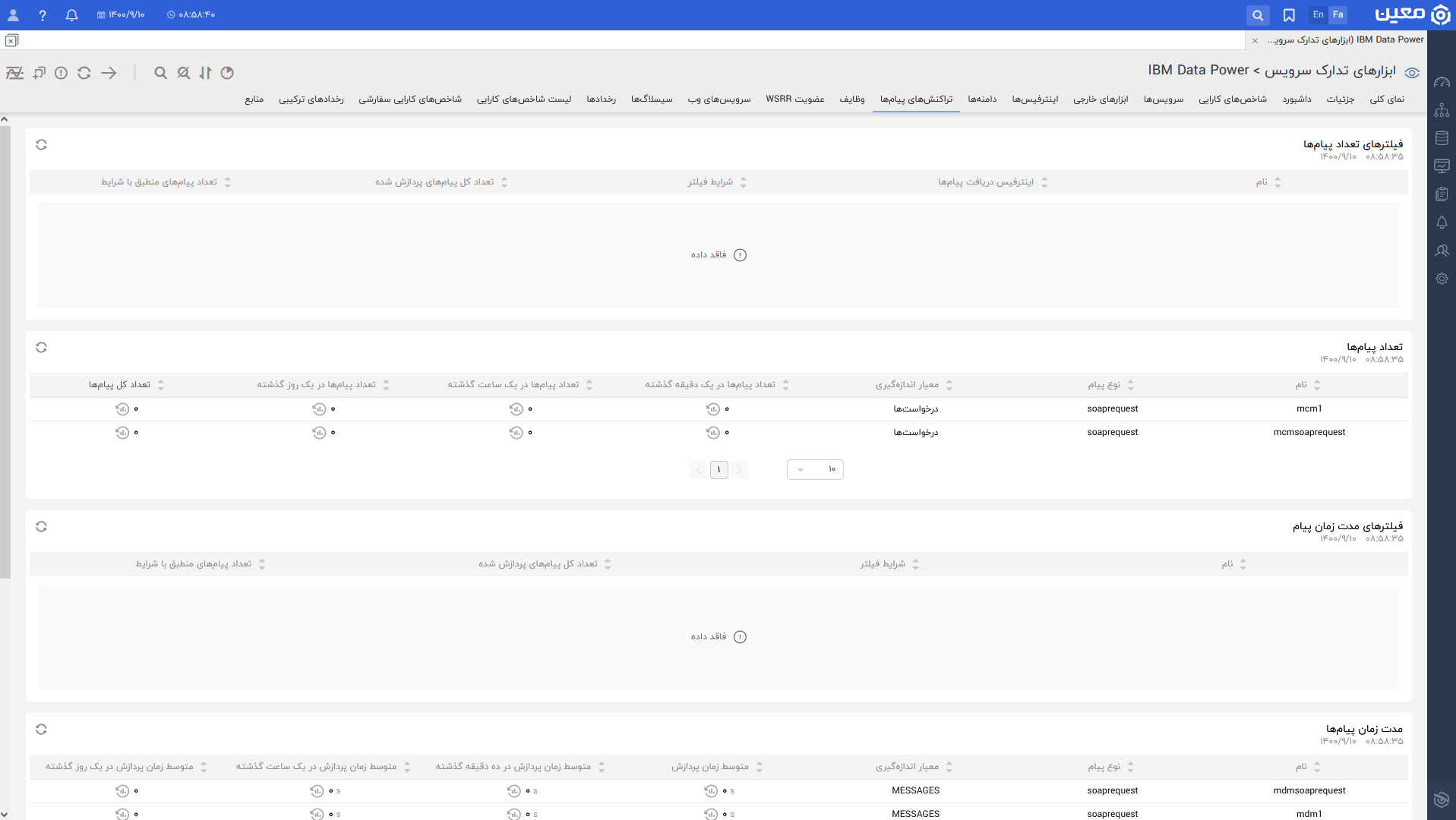The height and width of the screenshot is (820, 1456).
Task: Sort by تعداد پیام‌ها در یک دقیقه گذشته
Action: [x=717, y=385]
